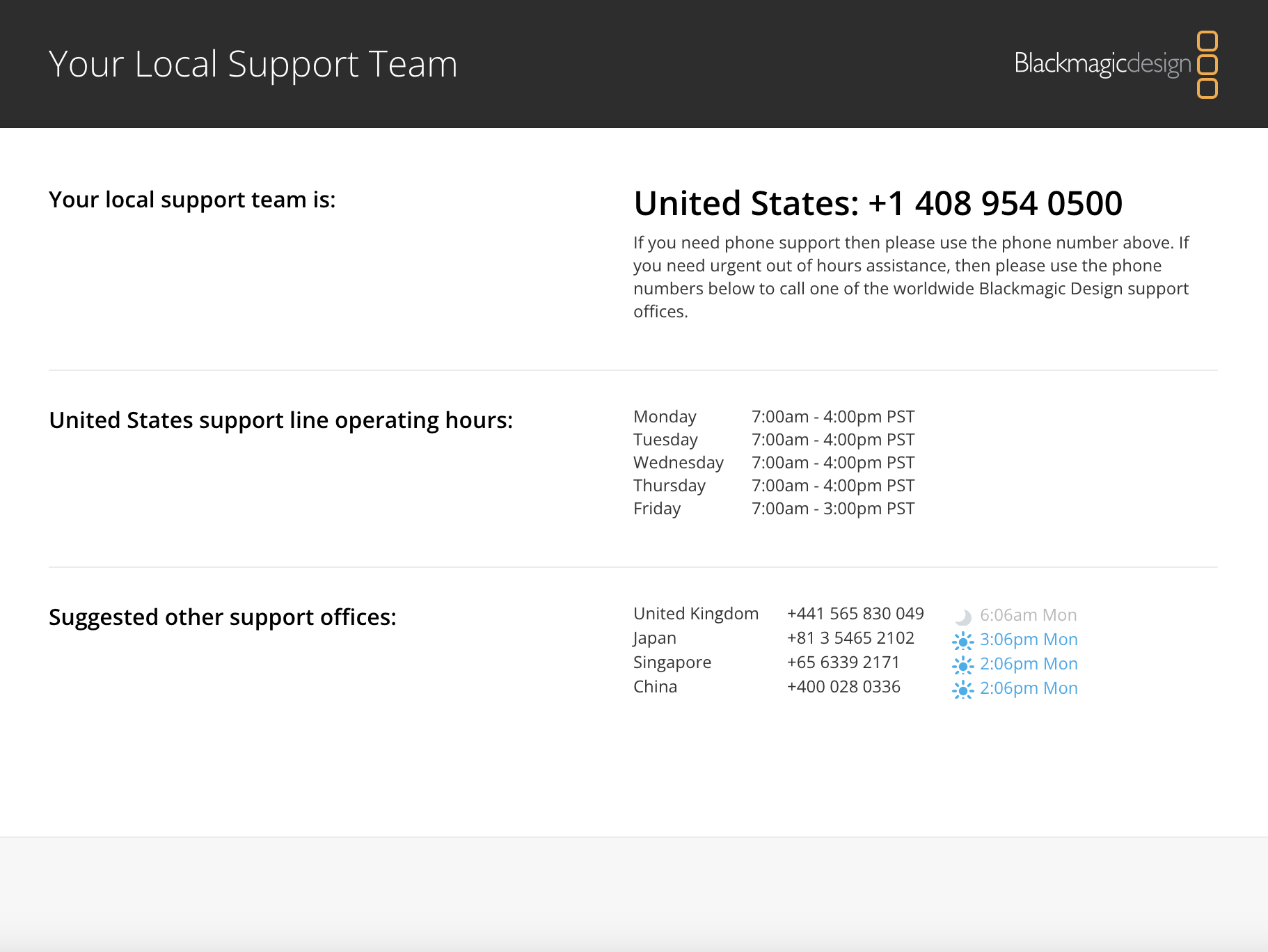Click the 6:06am Mon local time
This screenshot has height=952, width=1268.
click(x=1029, y=615)
